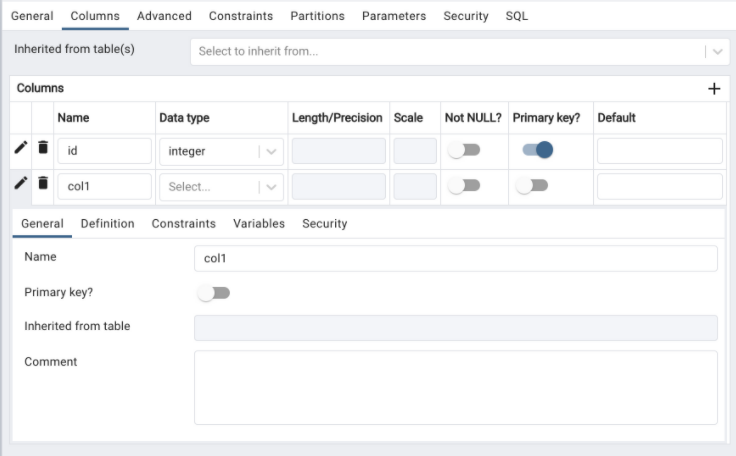Viewport: 736px width, 456px height.
Task: Enable Not NULL switch for col1 column
Action: point(464,186)
